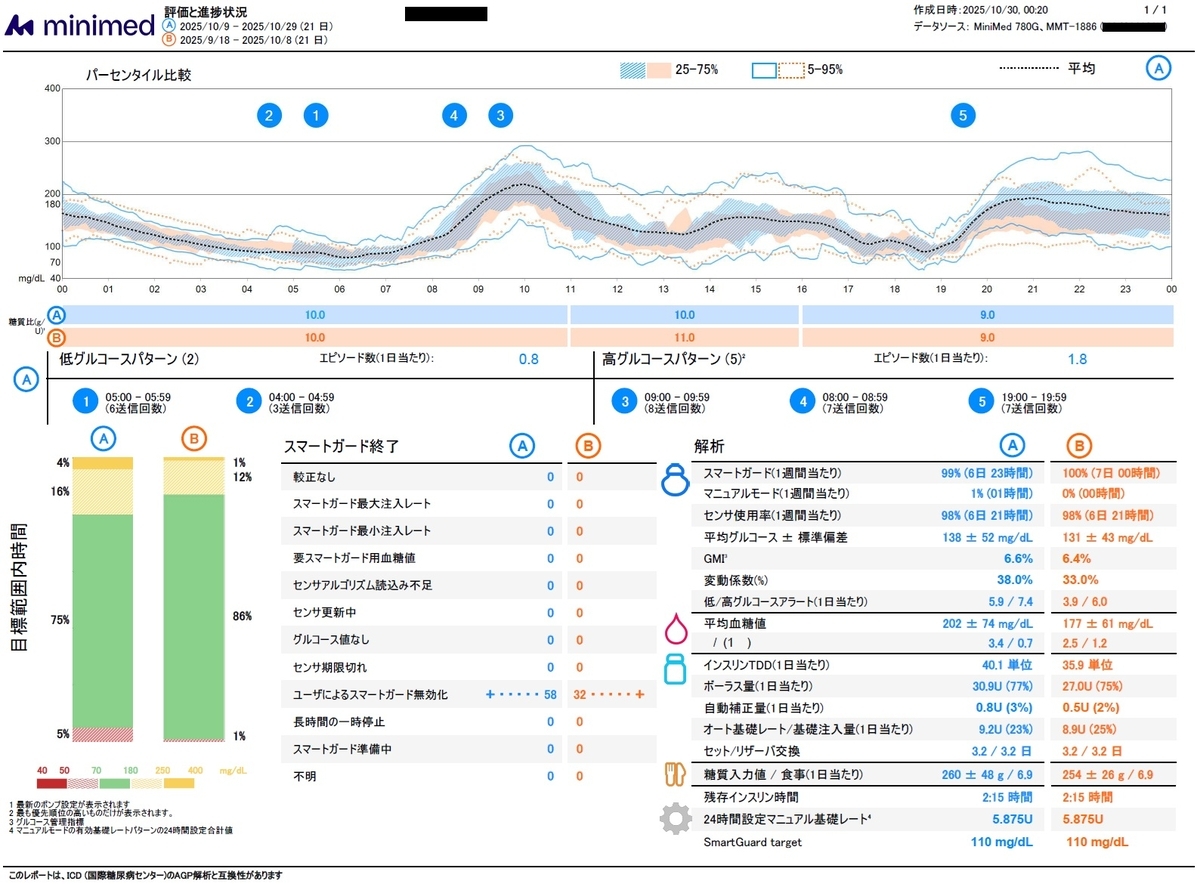The width and height of the screenshot is (1200, 884).
Task: Select chart marker 3 above the 09 hour
Action: pos(500,115)
